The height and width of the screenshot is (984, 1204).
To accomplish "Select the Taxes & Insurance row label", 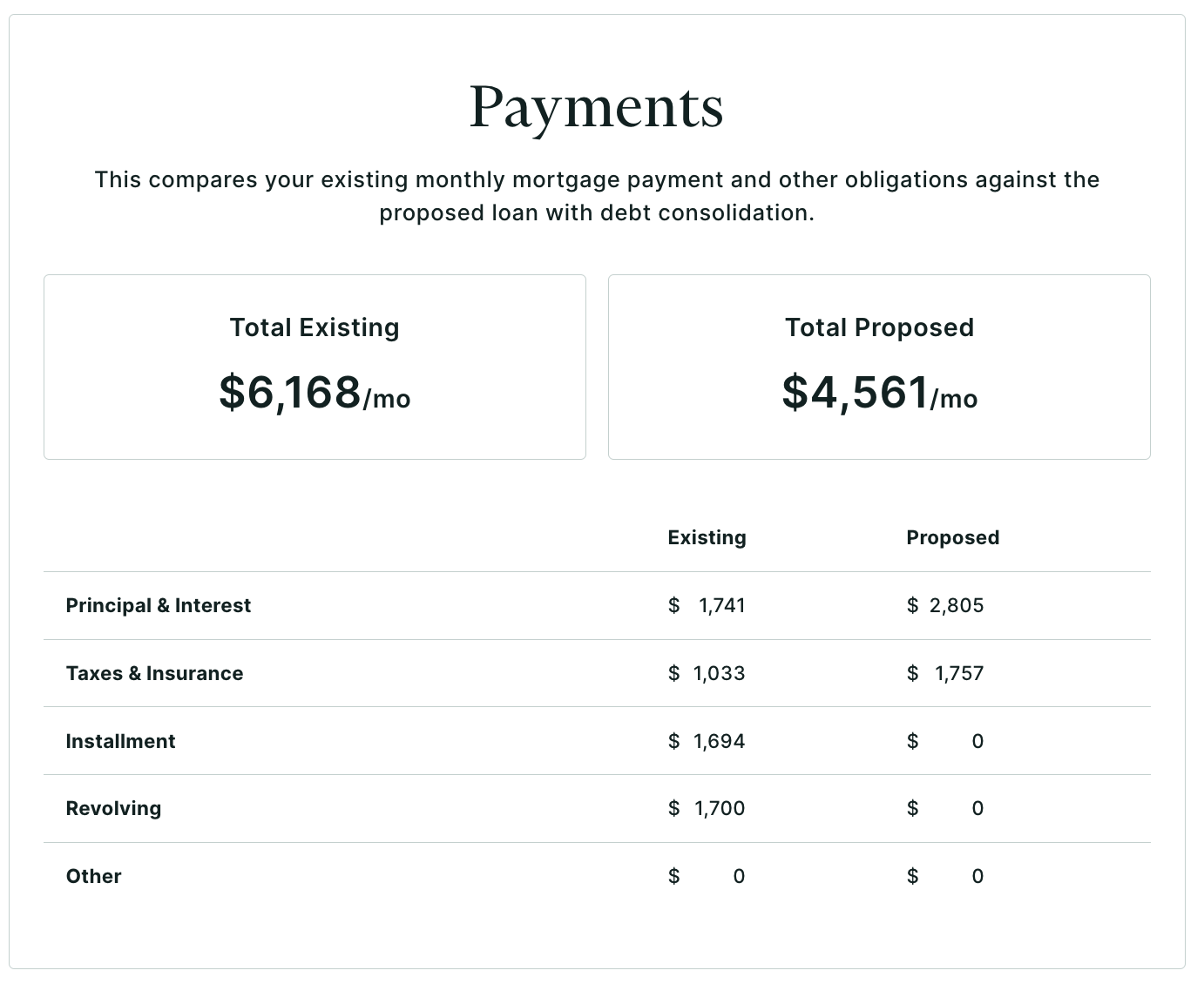I will pos(154,673).
